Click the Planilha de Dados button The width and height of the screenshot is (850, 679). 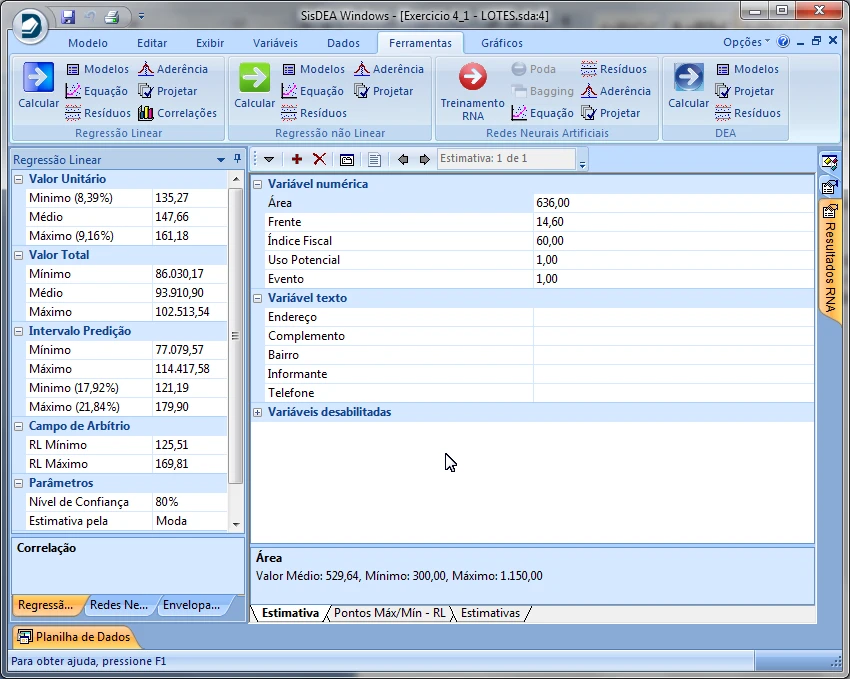point(74,637)
